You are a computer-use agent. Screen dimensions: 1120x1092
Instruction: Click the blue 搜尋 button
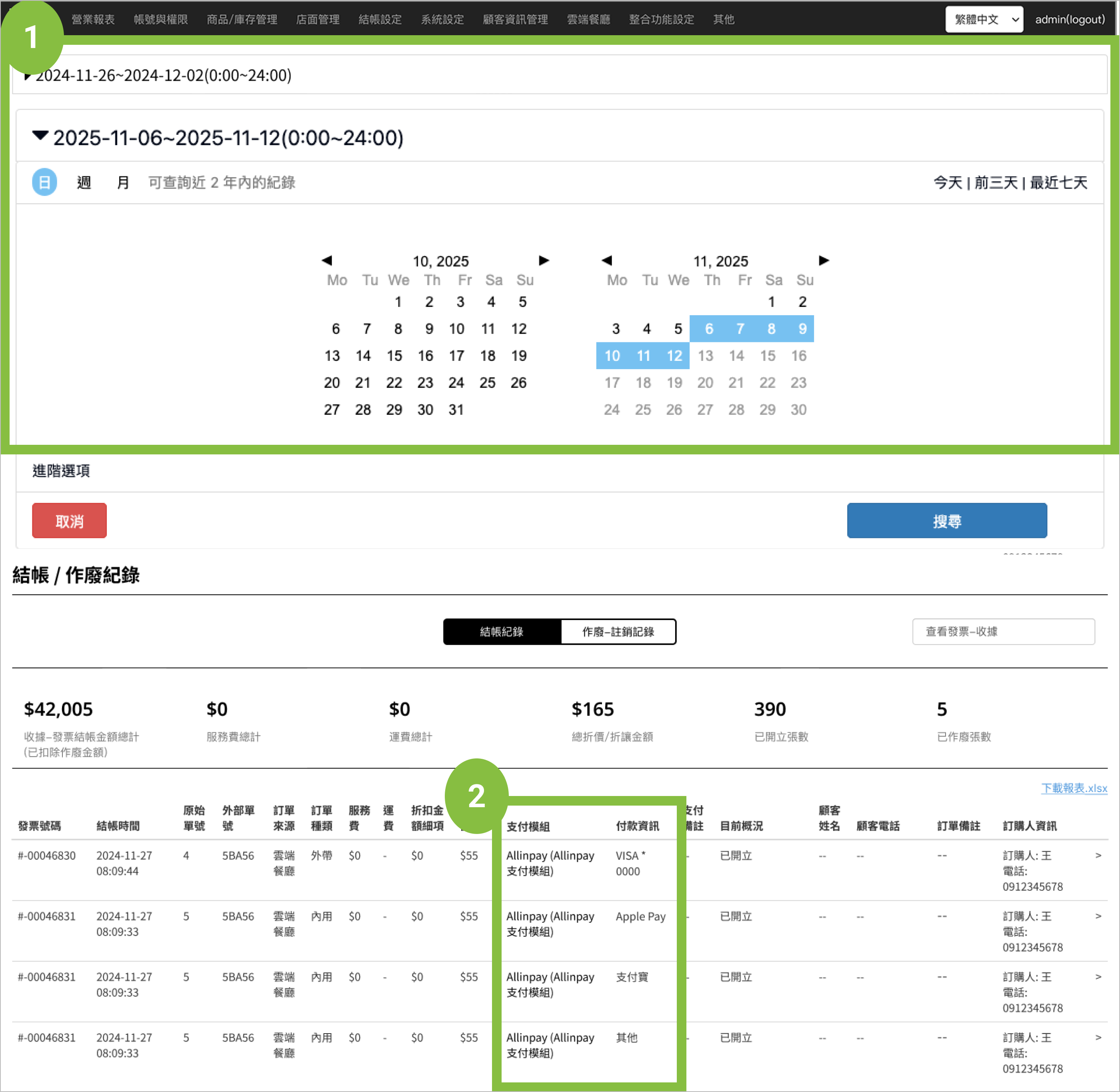click(x=946, y=521)
